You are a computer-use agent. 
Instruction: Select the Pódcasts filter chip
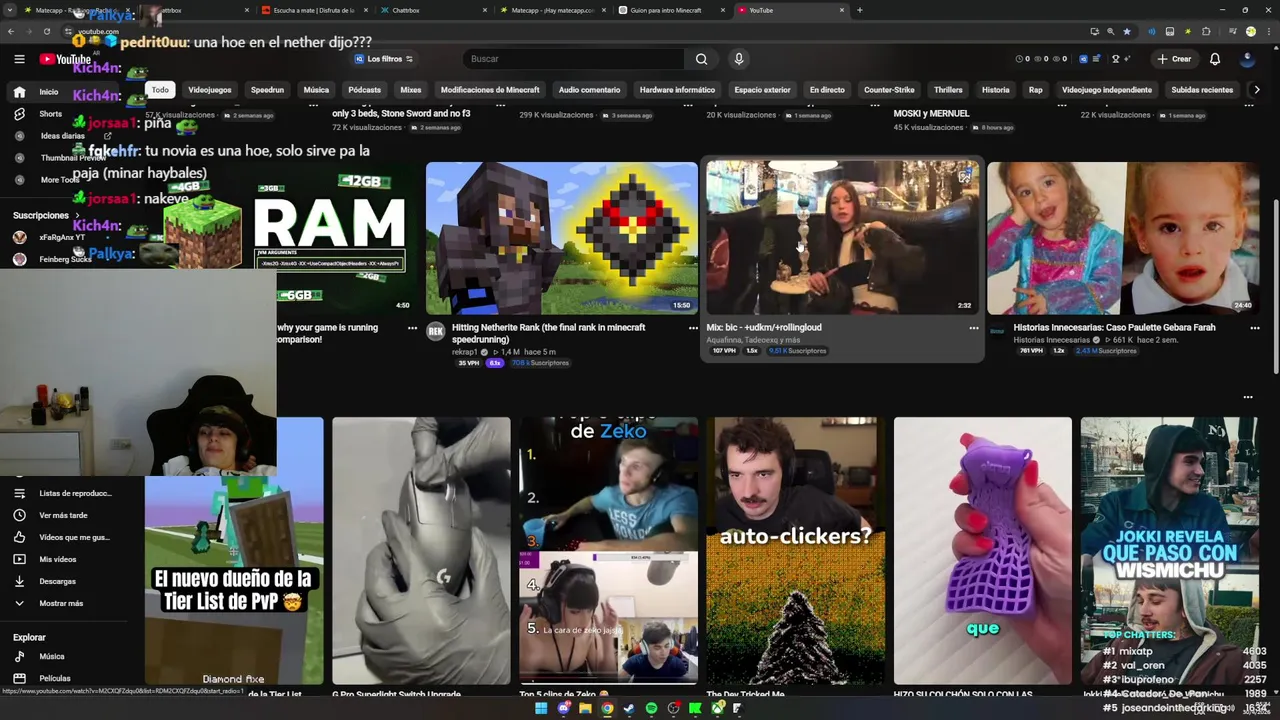click(364, 90)
